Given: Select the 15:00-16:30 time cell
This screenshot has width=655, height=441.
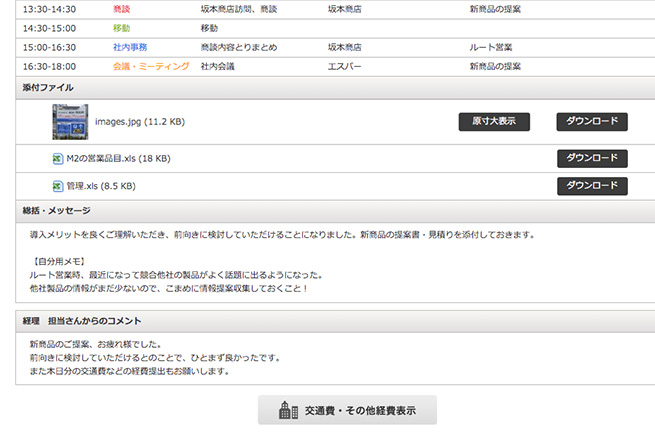Looking at the screenshot, I should pyautogui.click(x=49, y=47).
